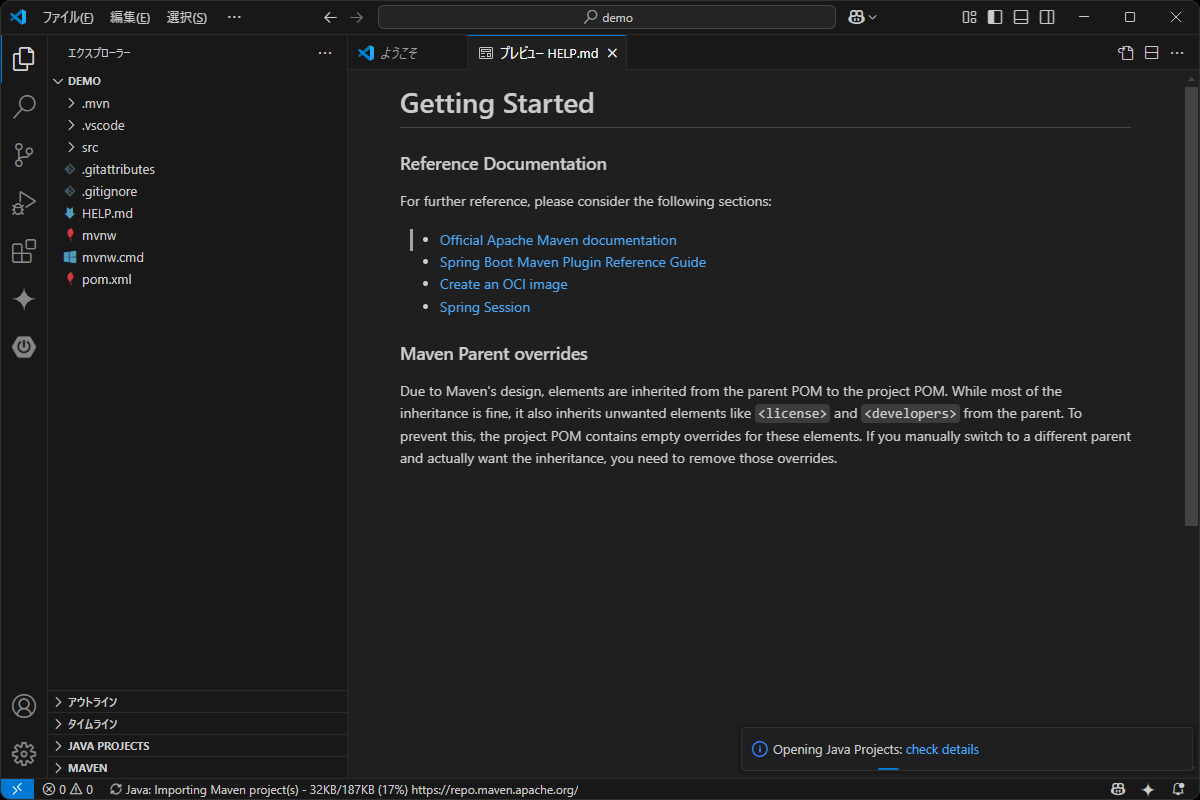Viewport: 1200px width, 800px height.
Task: Open the Spring Session link
Action: coord(485,307)
